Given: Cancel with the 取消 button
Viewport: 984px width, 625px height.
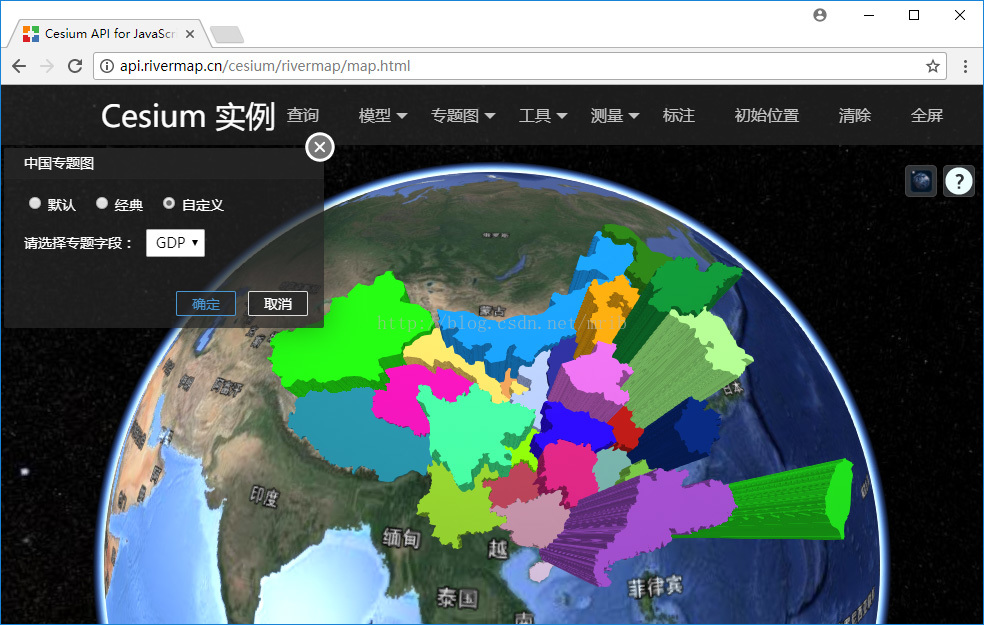Looking at the screenshot, I should click(x=278, y=304).
